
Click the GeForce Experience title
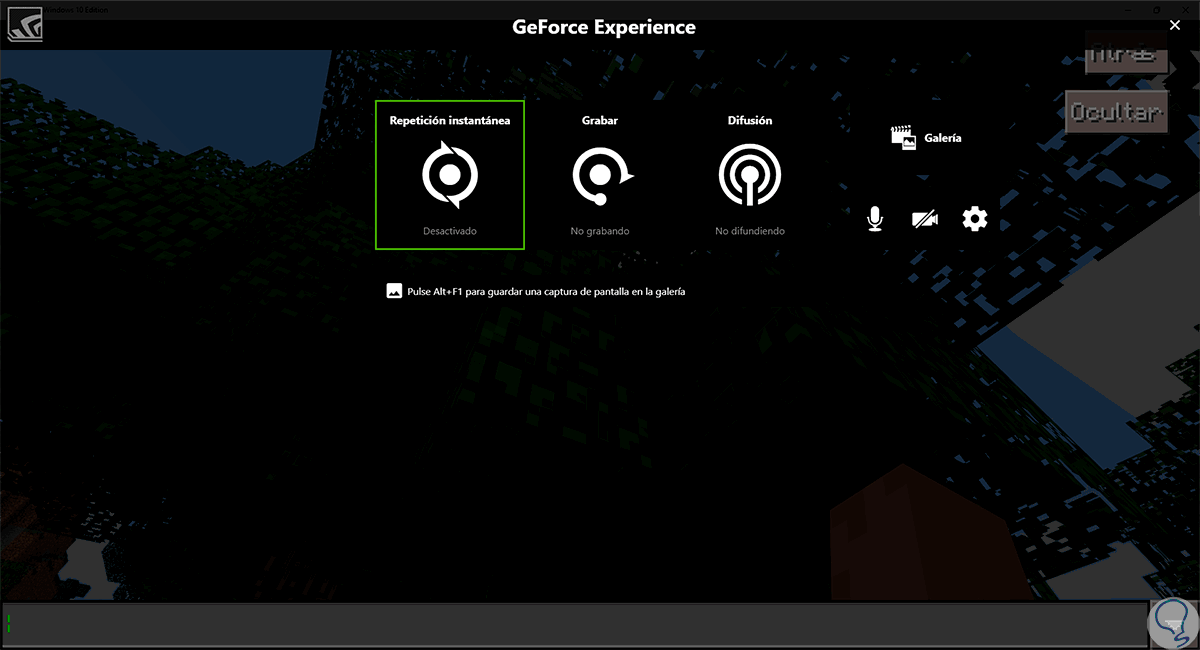(604, 27)
